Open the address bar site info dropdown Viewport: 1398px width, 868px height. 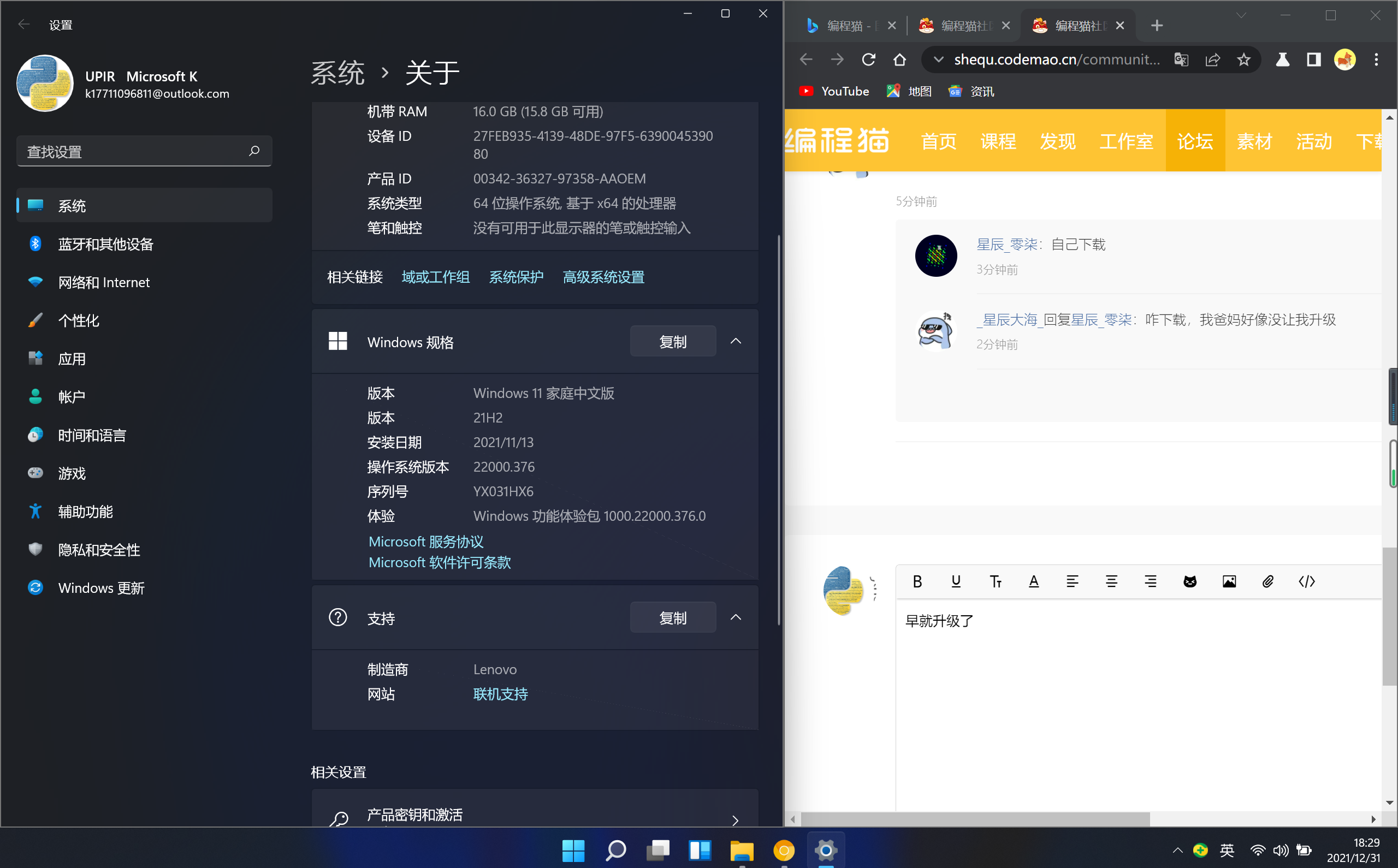pyautogui.click(x=939, y=59)
